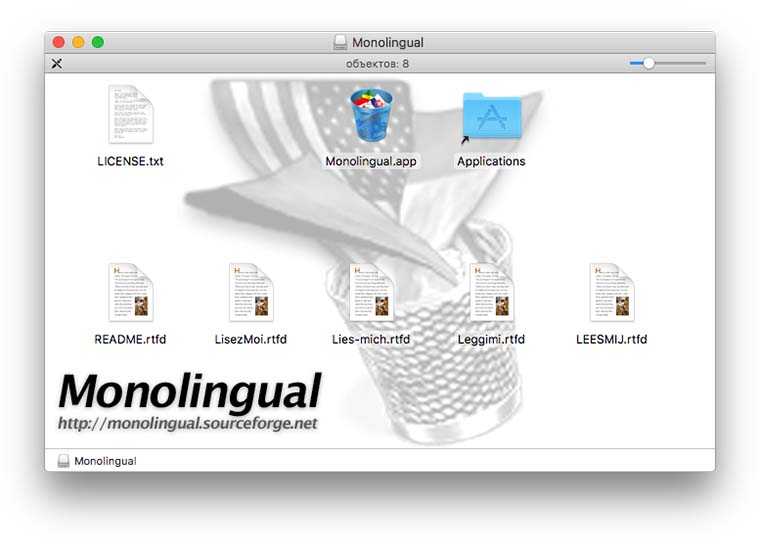Select the Monolingual.app trash can icon
This screenshot has width=760, height=550.
(x=371, y=115)
